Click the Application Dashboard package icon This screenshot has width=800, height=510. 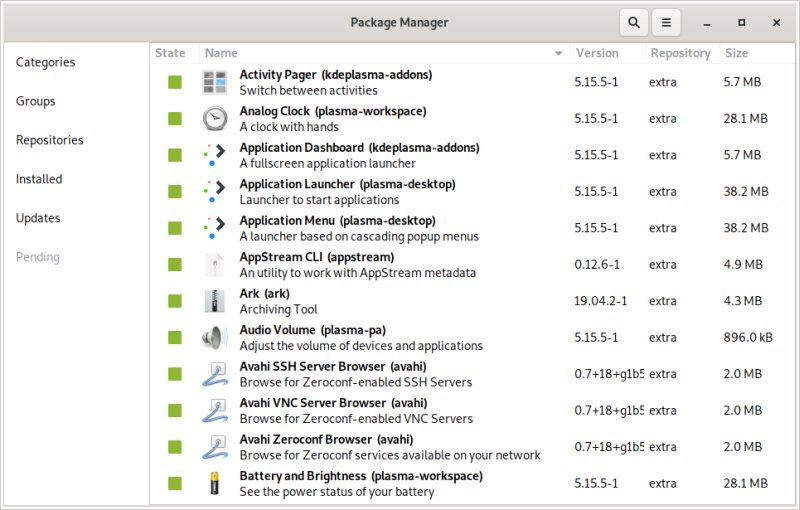coord(215,155)
